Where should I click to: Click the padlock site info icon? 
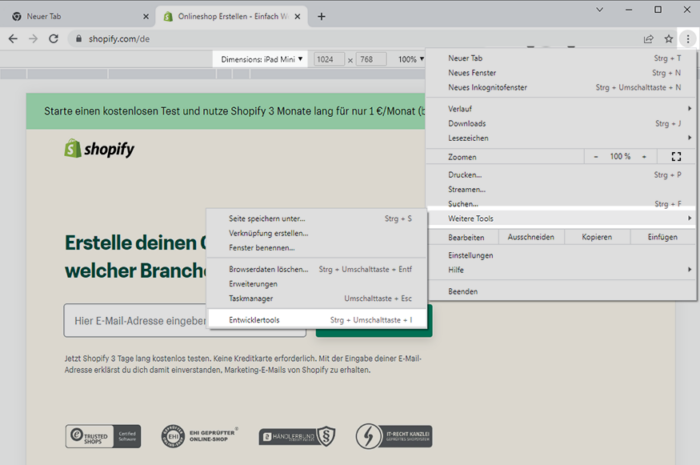(x=79, y=39)
